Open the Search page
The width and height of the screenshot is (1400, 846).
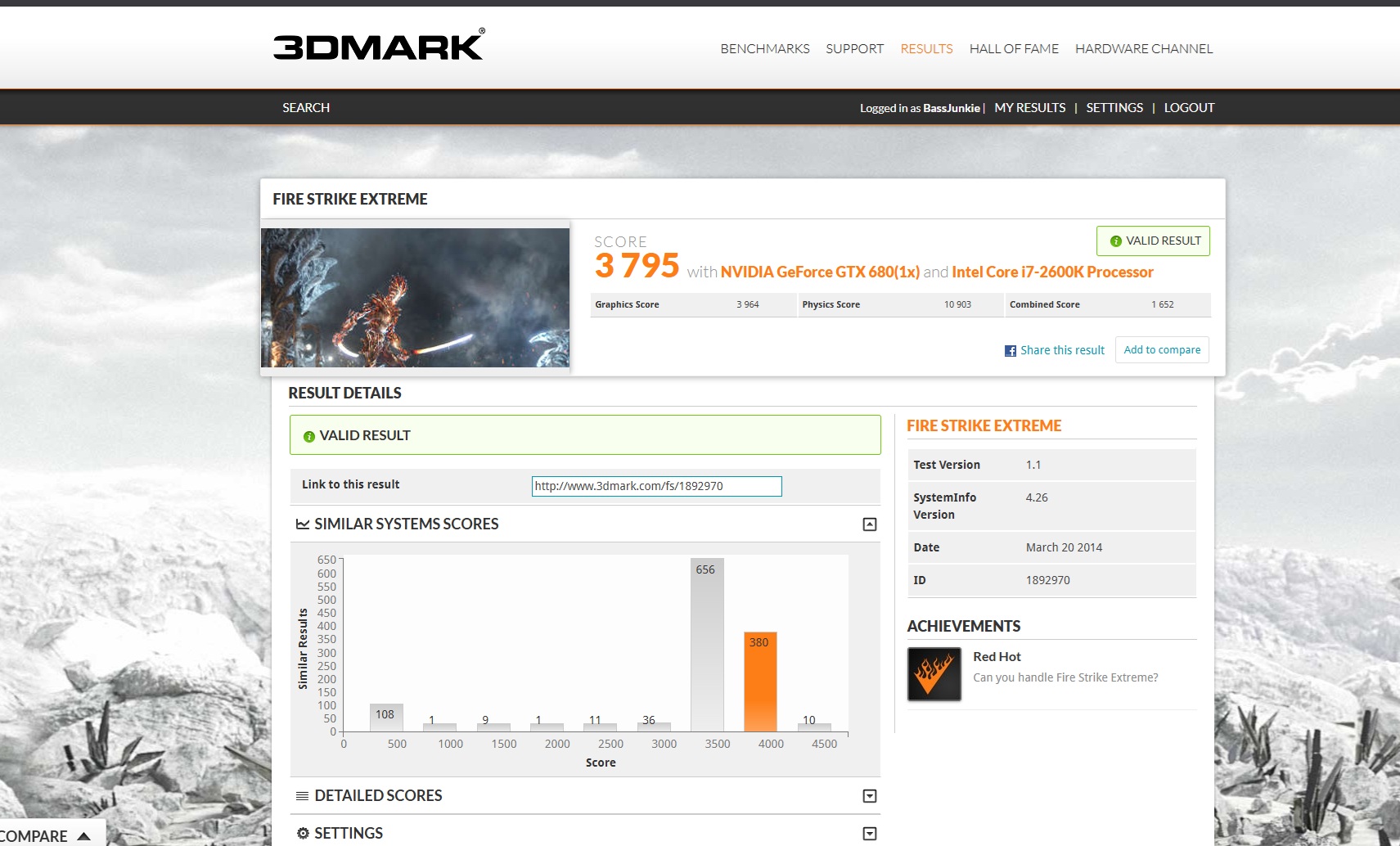[x=306, y=108]
